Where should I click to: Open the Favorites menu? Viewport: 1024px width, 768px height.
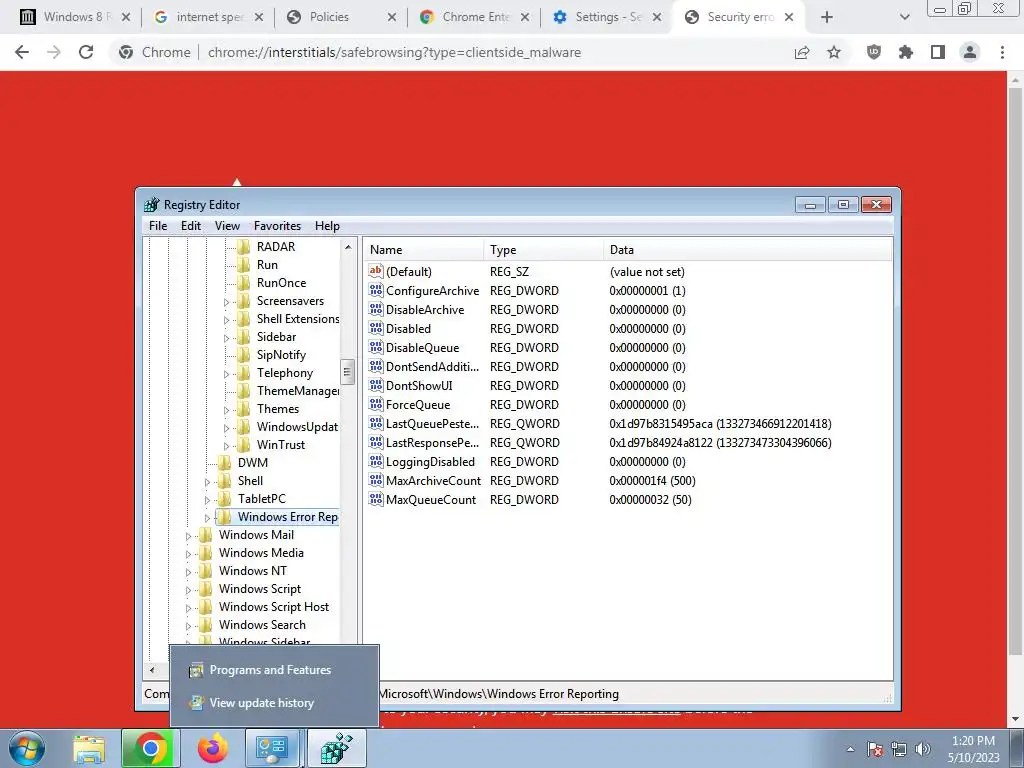278,226
